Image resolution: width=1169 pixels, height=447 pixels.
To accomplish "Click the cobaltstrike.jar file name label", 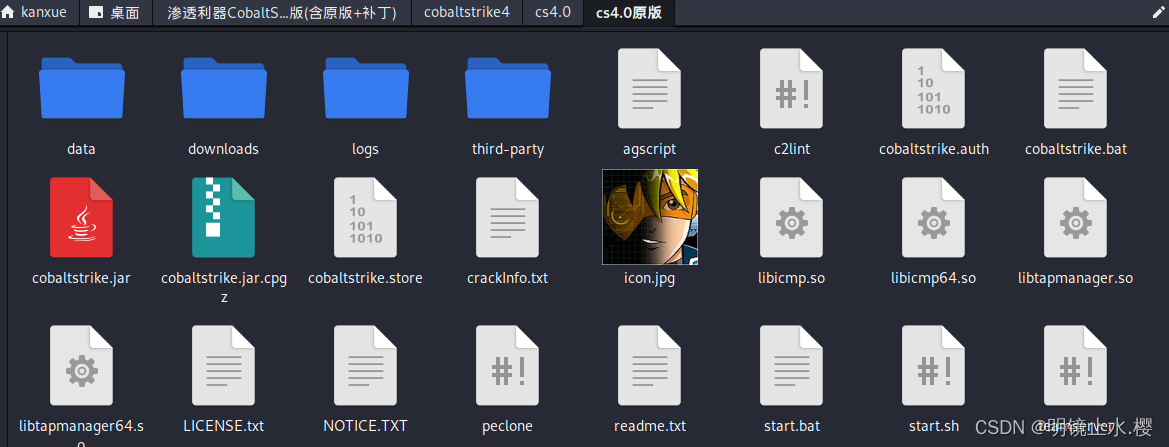I will click(81, 278).
